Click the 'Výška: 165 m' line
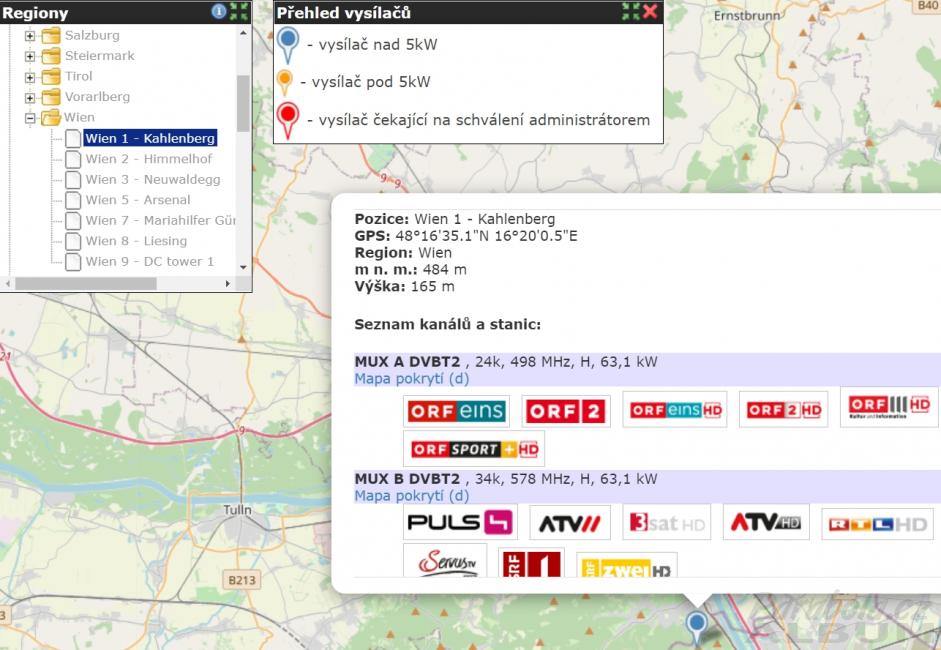 pyautogui.click(x=404, y=286)
